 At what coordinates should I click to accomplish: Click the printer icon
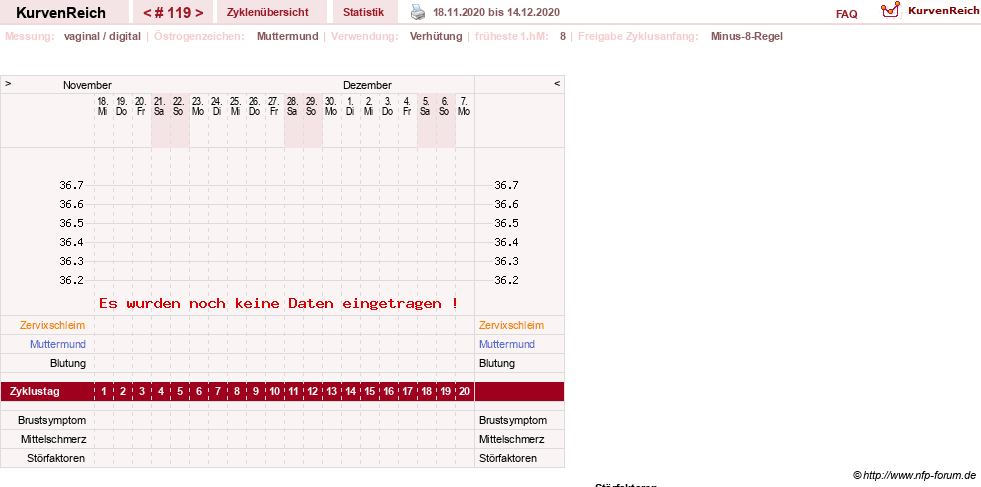tap(418, 11)
